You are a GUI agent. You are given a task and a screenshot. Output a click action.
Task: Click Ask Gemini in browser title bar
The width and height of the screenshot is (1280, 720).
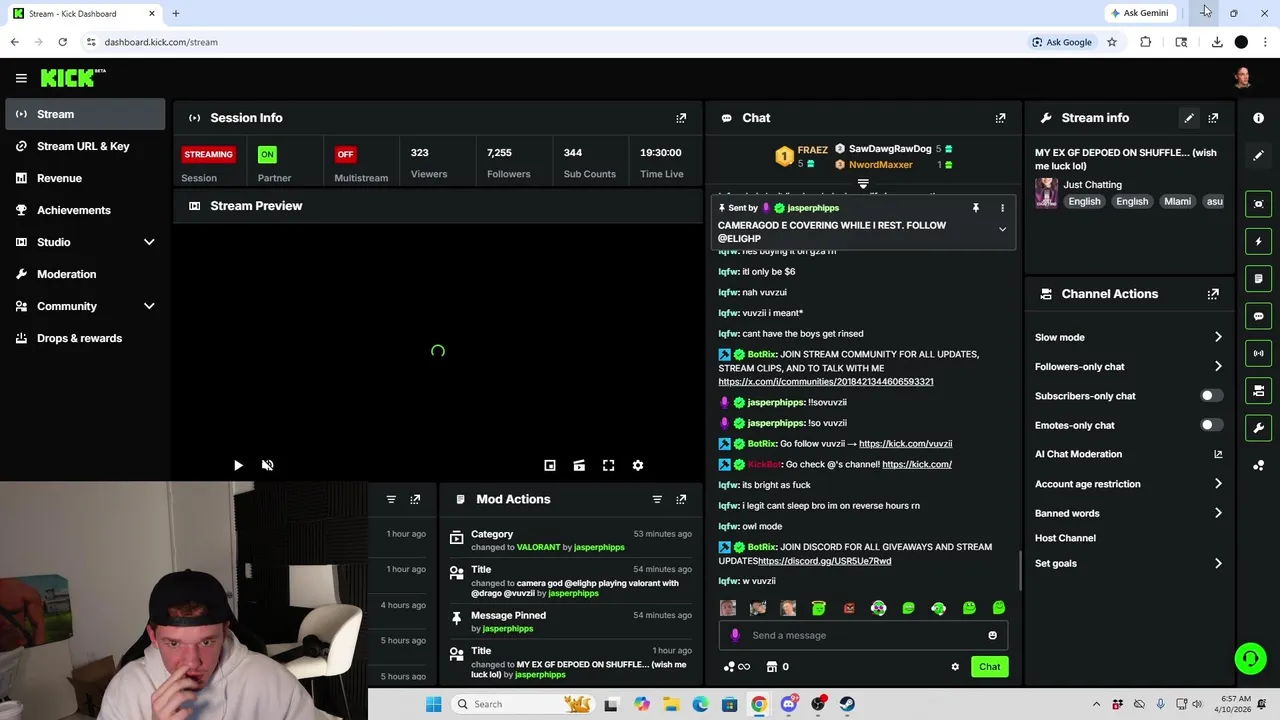click(1139, 13)
